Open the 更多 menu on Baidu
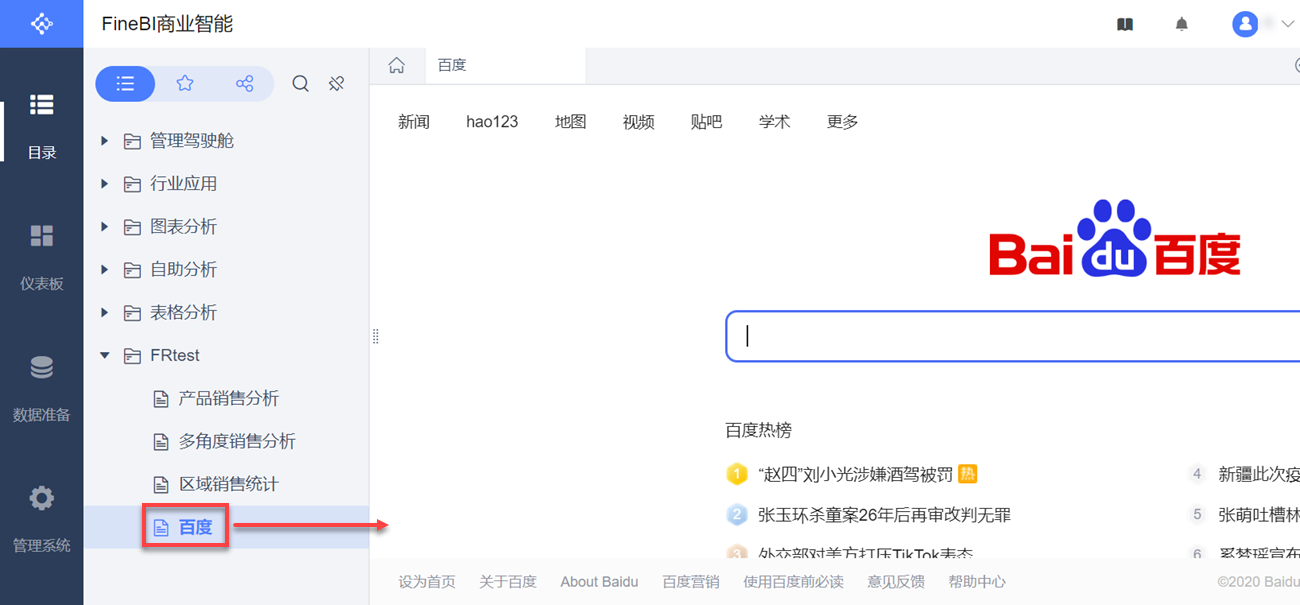The image size is (1300, 605). 843,122
